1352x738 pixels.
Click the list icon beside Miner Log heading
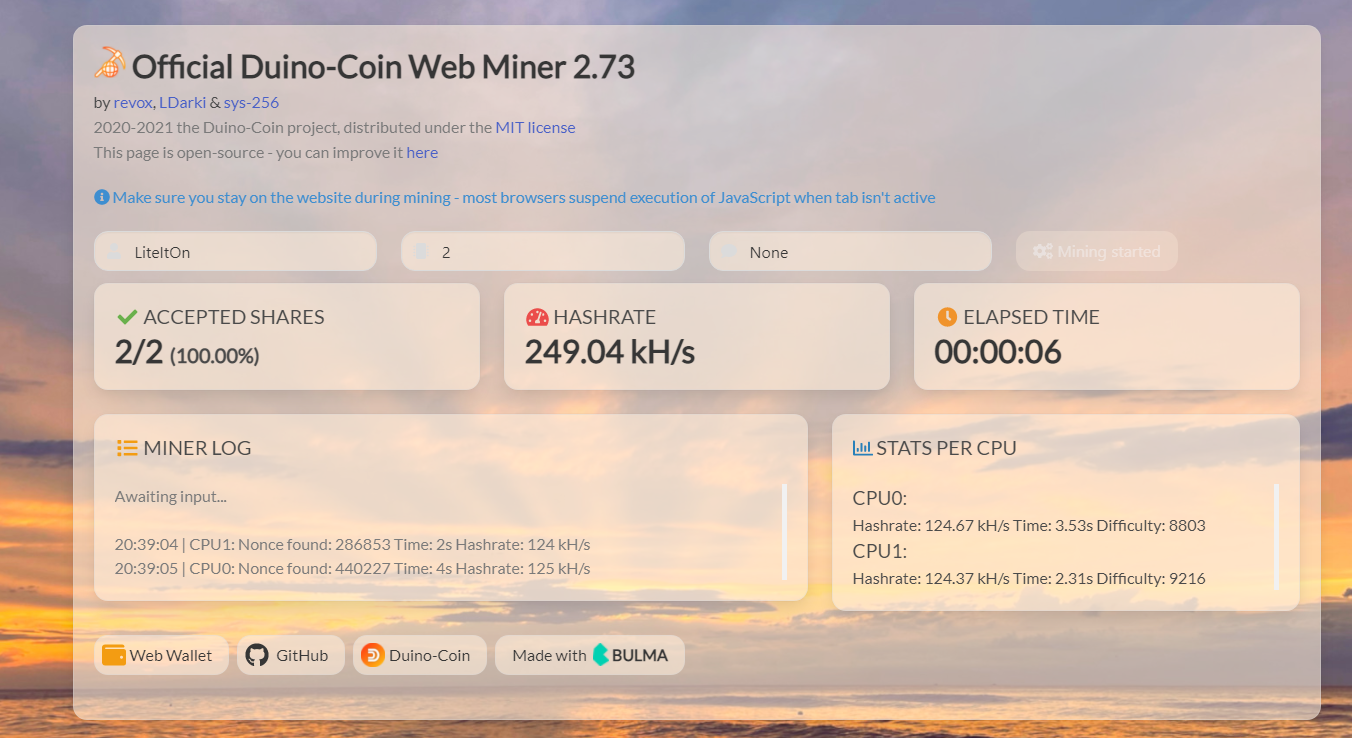tap(128, 447)
